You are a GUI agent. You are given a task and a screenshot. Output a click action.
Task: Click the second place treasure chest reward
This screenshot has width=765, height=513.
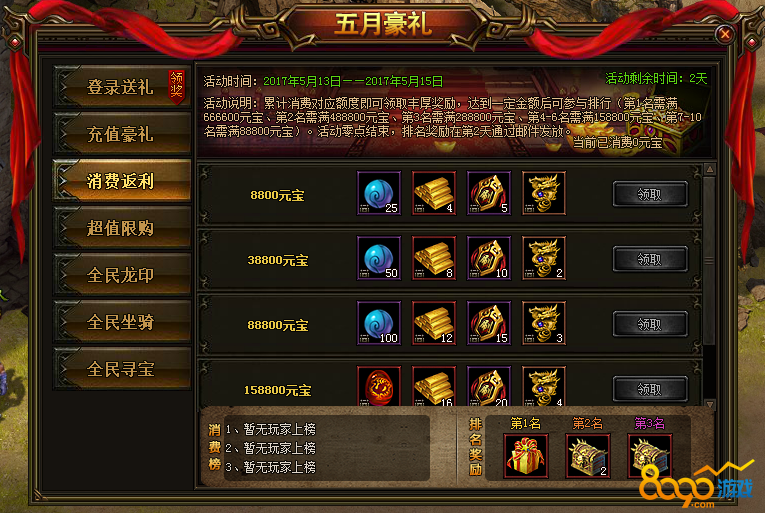tap(588, 455)
